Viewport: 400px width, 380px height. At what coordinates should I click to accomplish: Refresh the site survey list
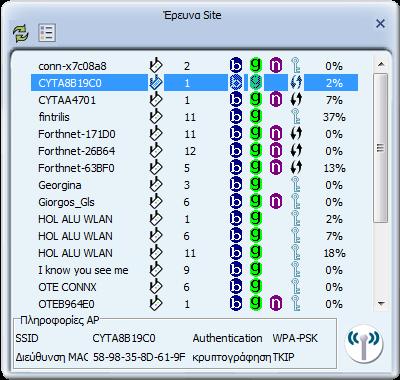(21, 33)
